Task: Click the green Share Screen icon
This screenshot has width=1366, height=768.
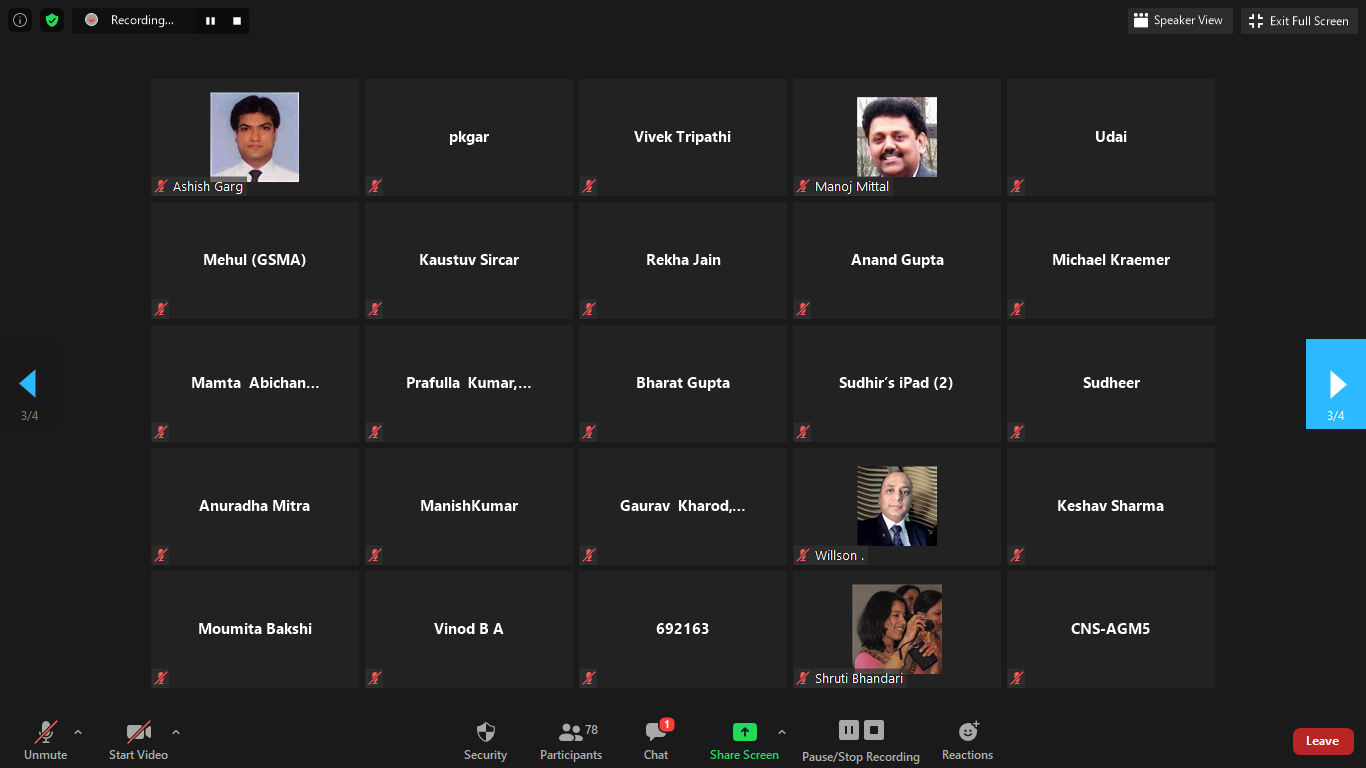Action: (744, 732)
